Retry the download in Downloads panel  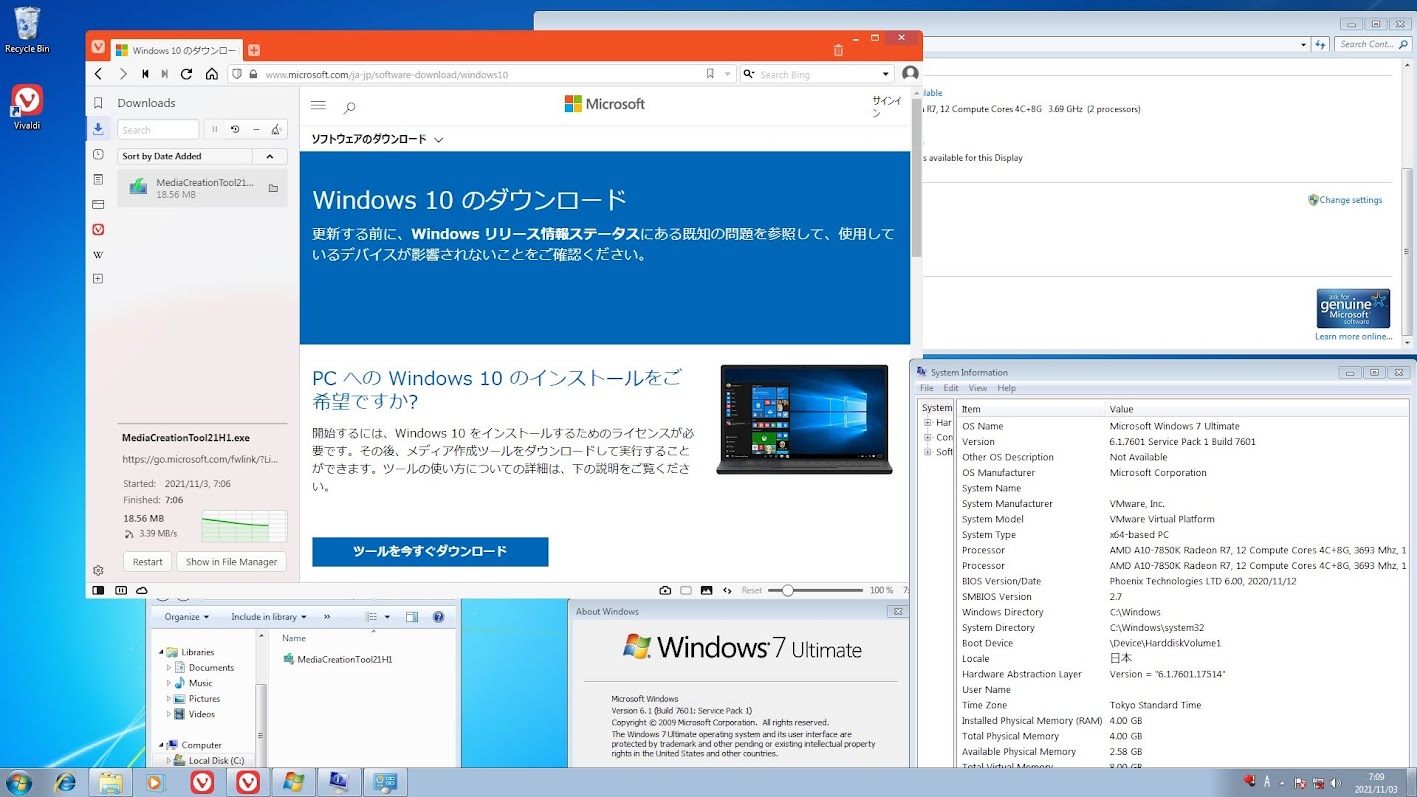235,129
